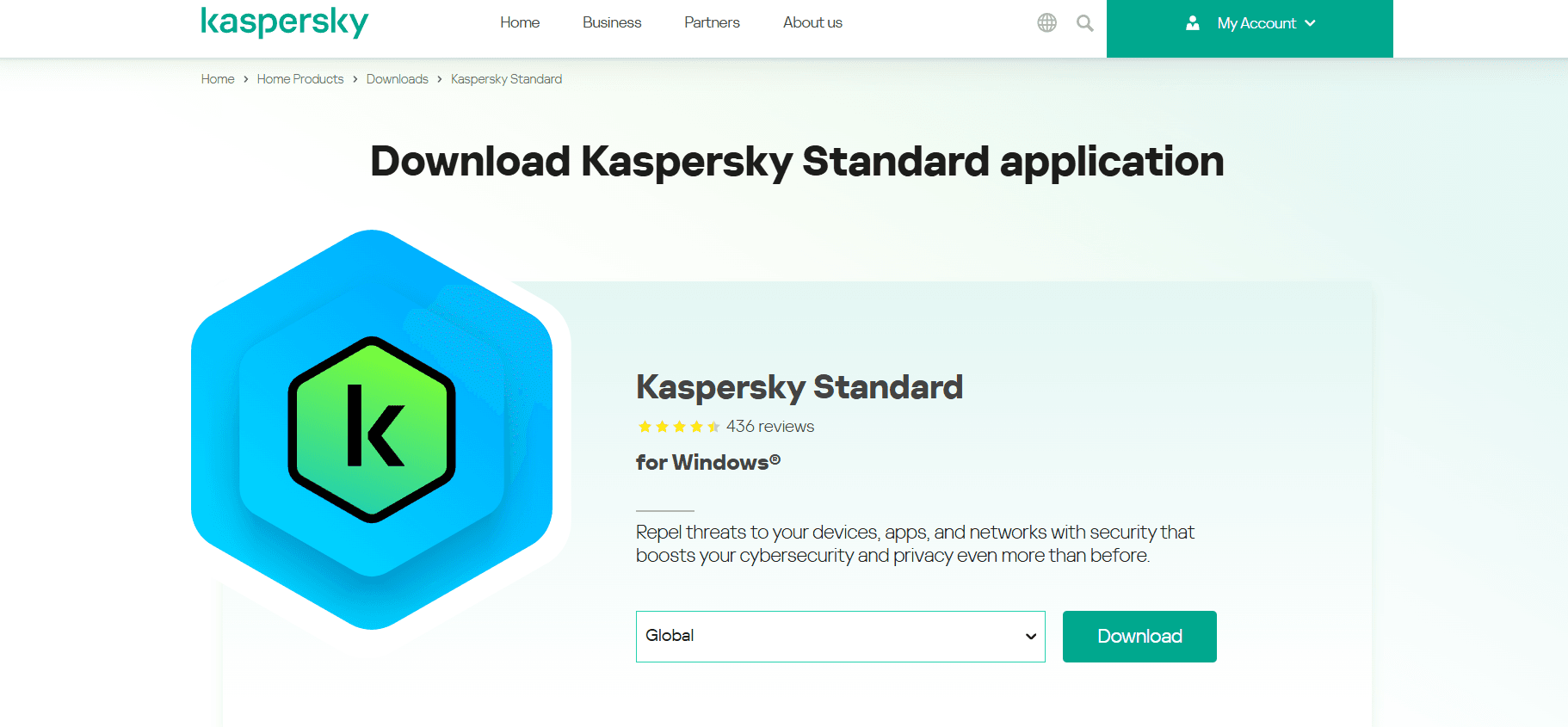Open the About us menu item
The image size is (1568, 727).
click(x=812, y=22)
